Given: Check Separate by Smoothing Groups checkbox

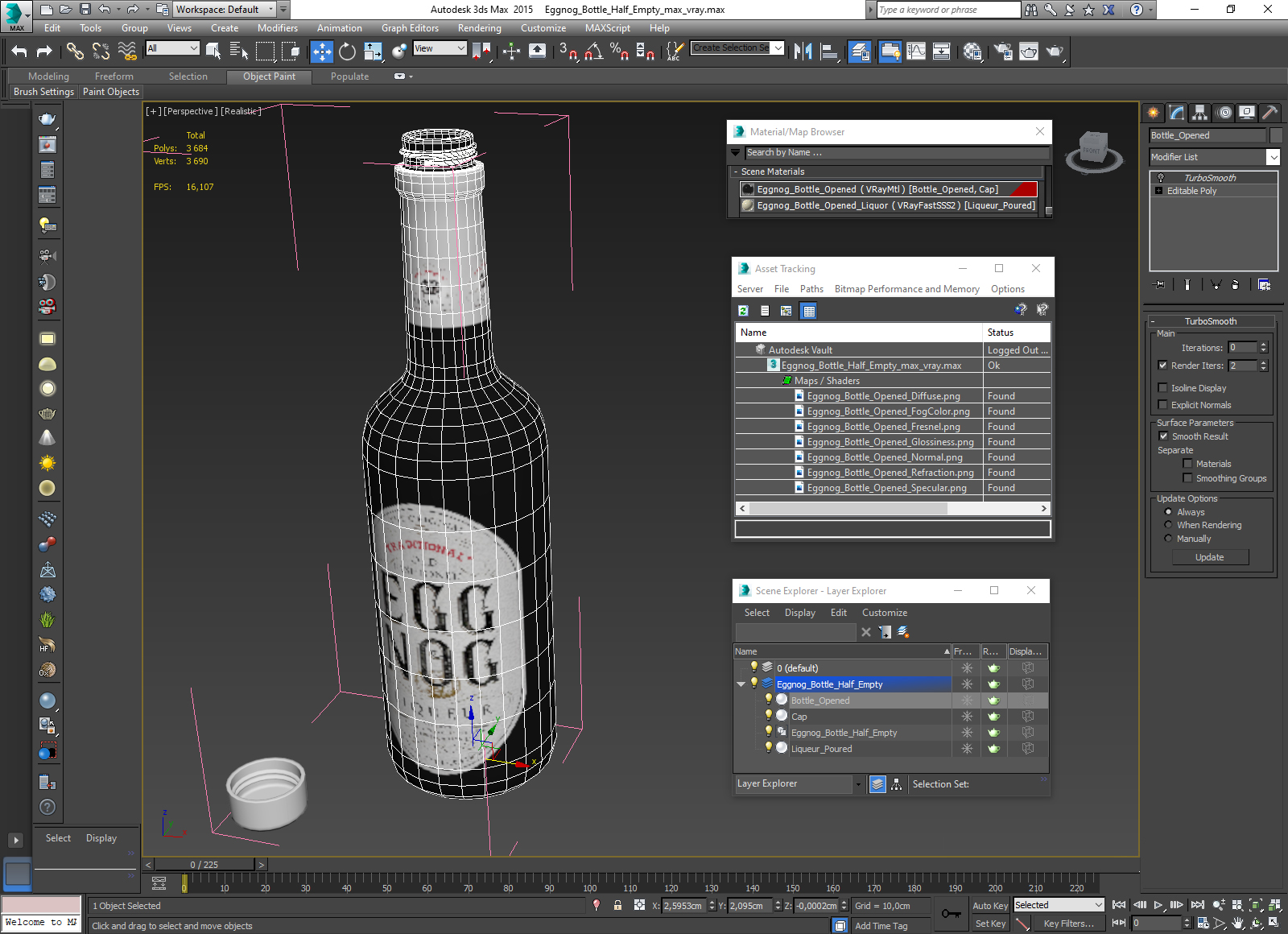Looking at the screenshot, I should (1187, 478).
